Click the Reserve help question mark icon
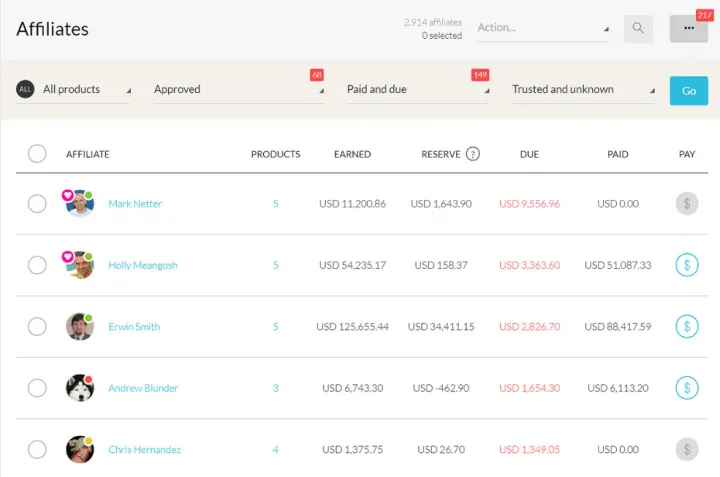 click(473, 154)
